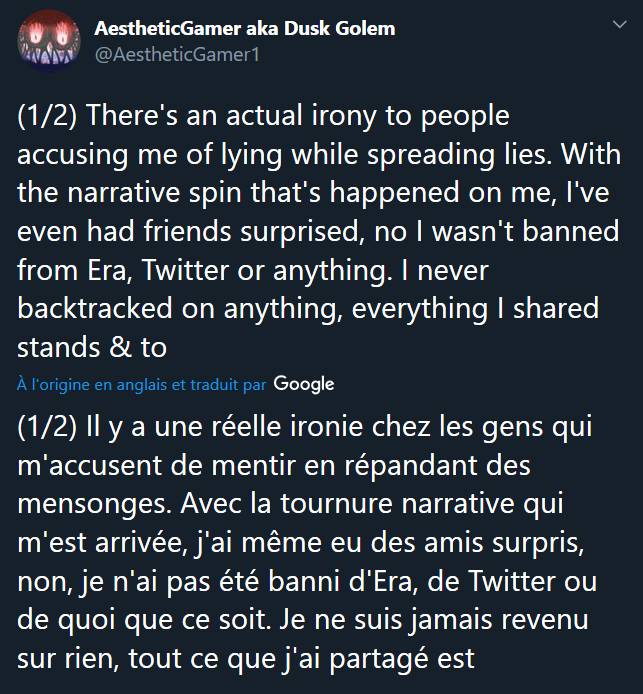Select the "(1/2)" marker starting the English tweet
The width and height of the screenshot is (643, 694).
(49, 116)
